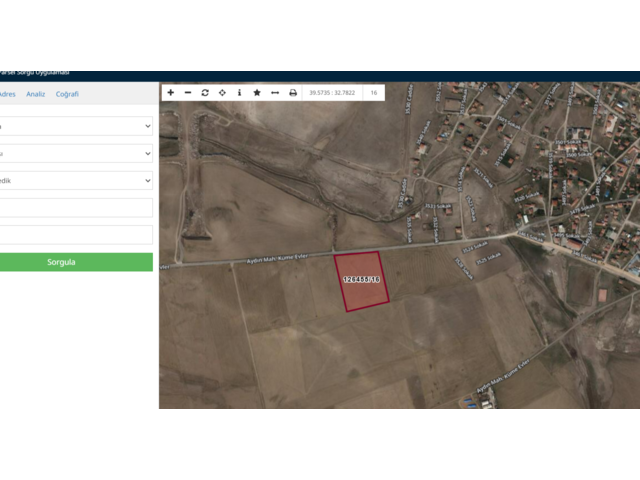
Task: Click the zoom level value 16
Action: (373, 92)
